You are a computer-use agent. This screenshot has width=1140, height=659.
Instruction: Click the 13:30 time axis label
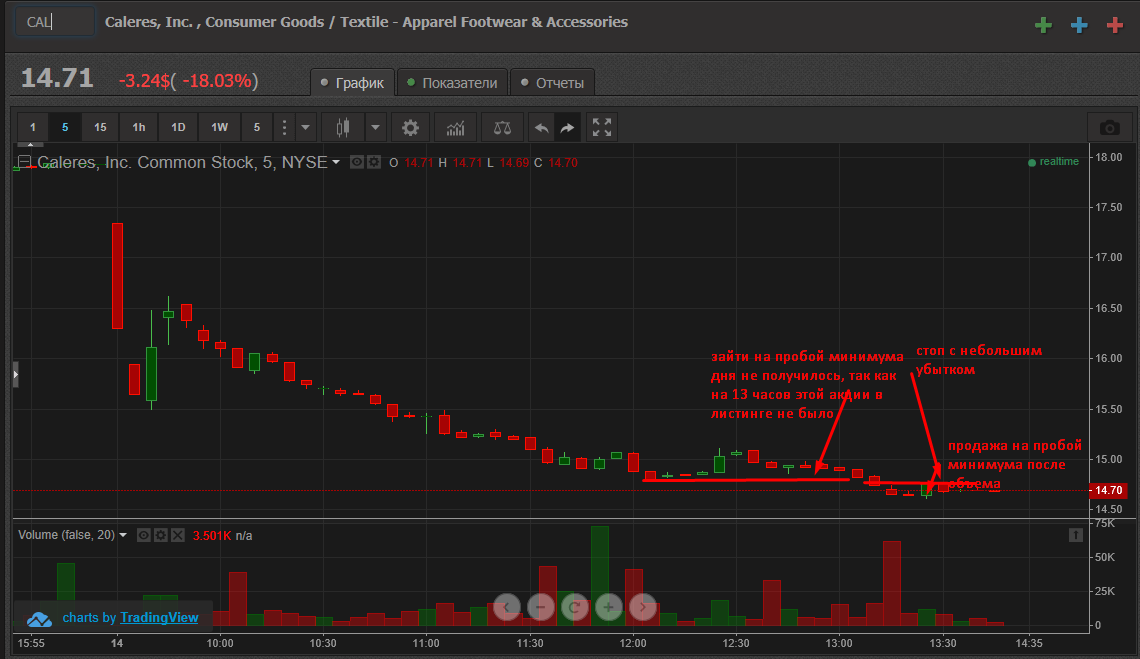943,643
